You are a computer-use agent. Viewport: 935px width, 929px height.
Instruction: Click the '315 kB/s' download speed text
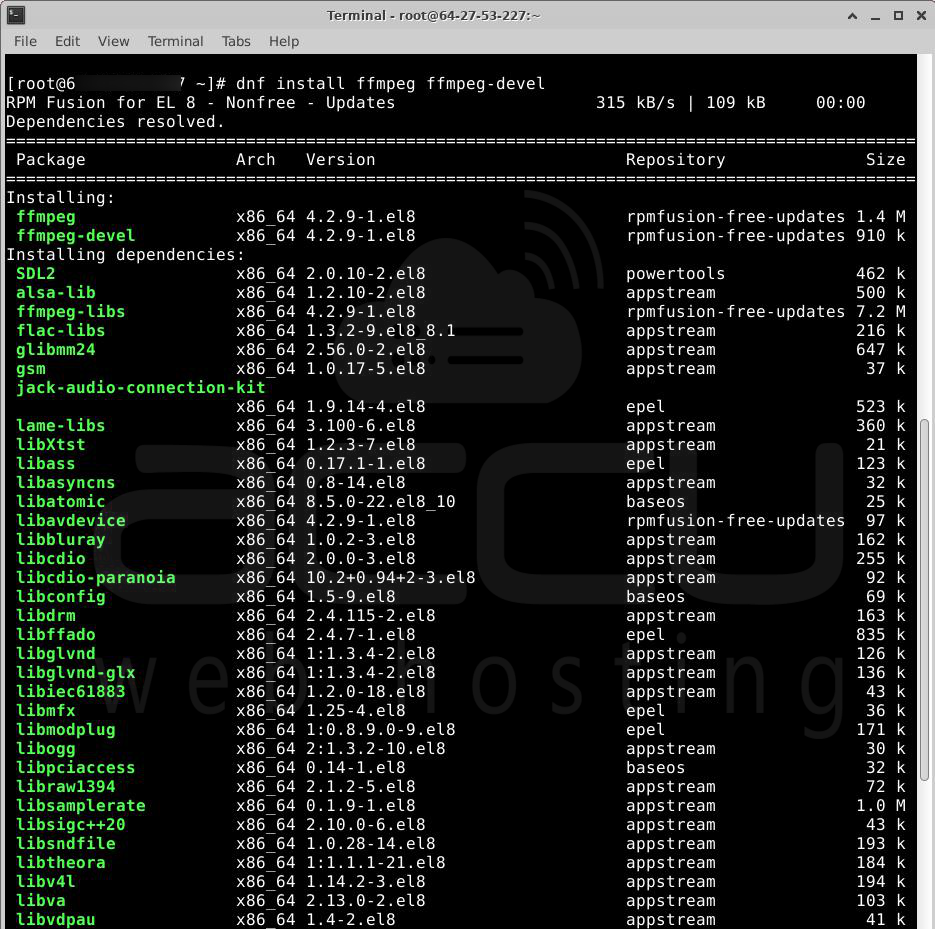[x=636, y=103]
